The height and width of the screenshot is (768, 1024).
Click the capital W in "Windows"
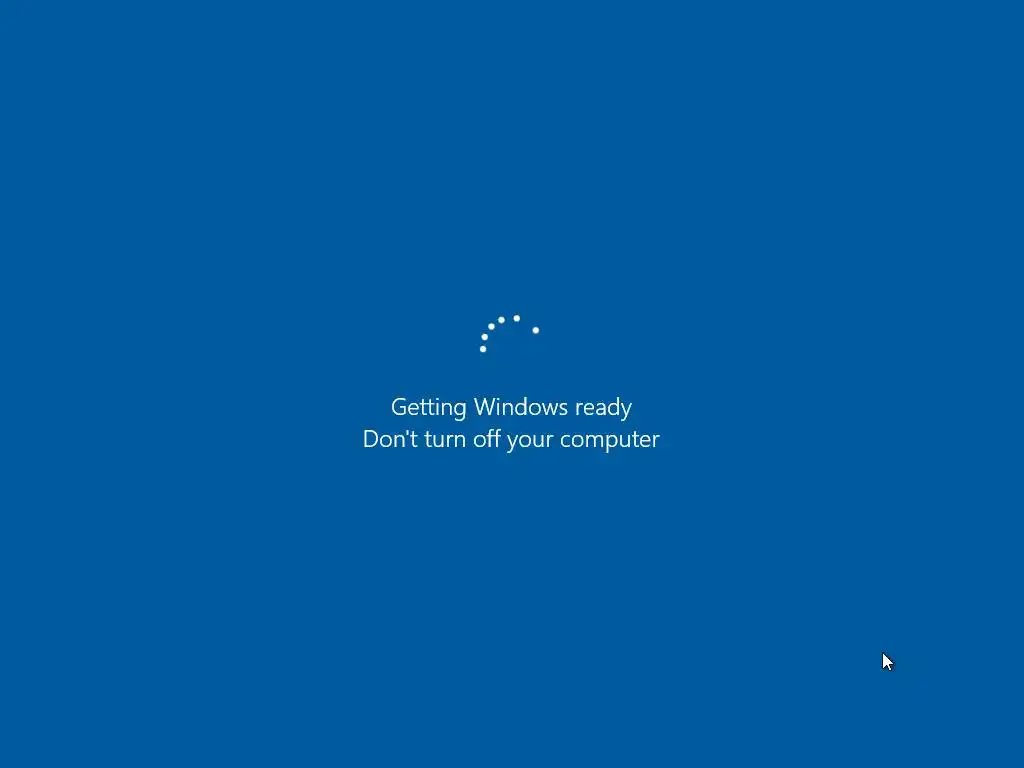point(486,407)
